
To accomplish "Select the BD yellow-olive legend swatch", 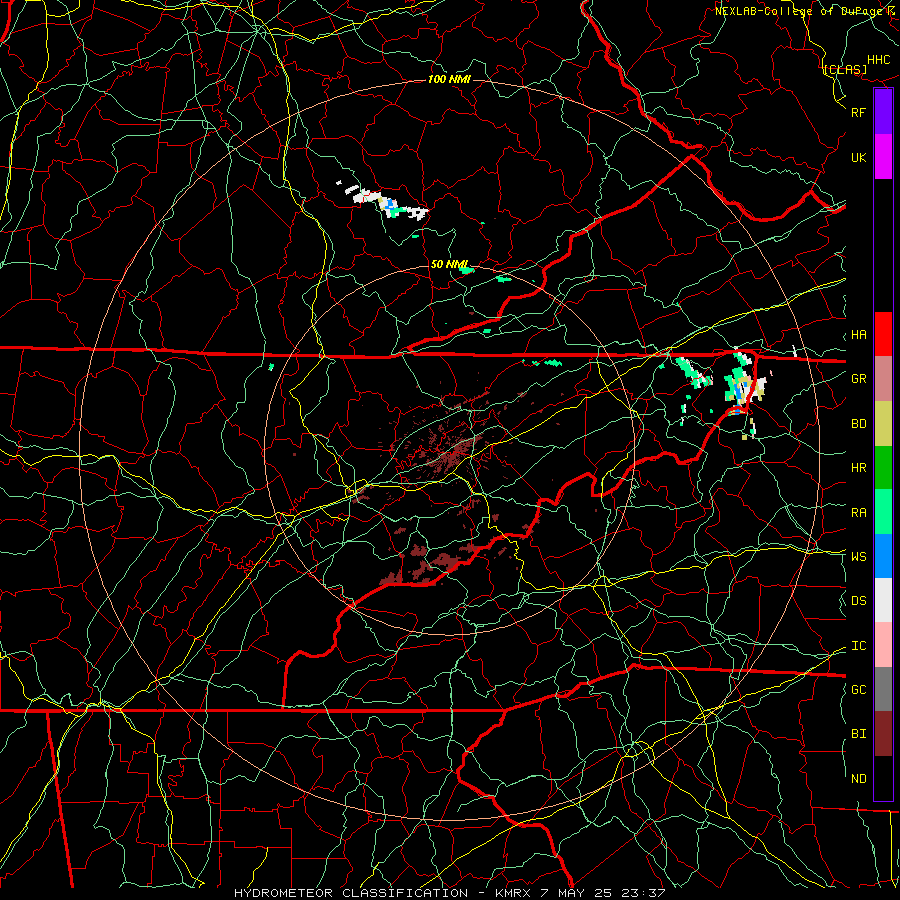I will tap(883, 424).
